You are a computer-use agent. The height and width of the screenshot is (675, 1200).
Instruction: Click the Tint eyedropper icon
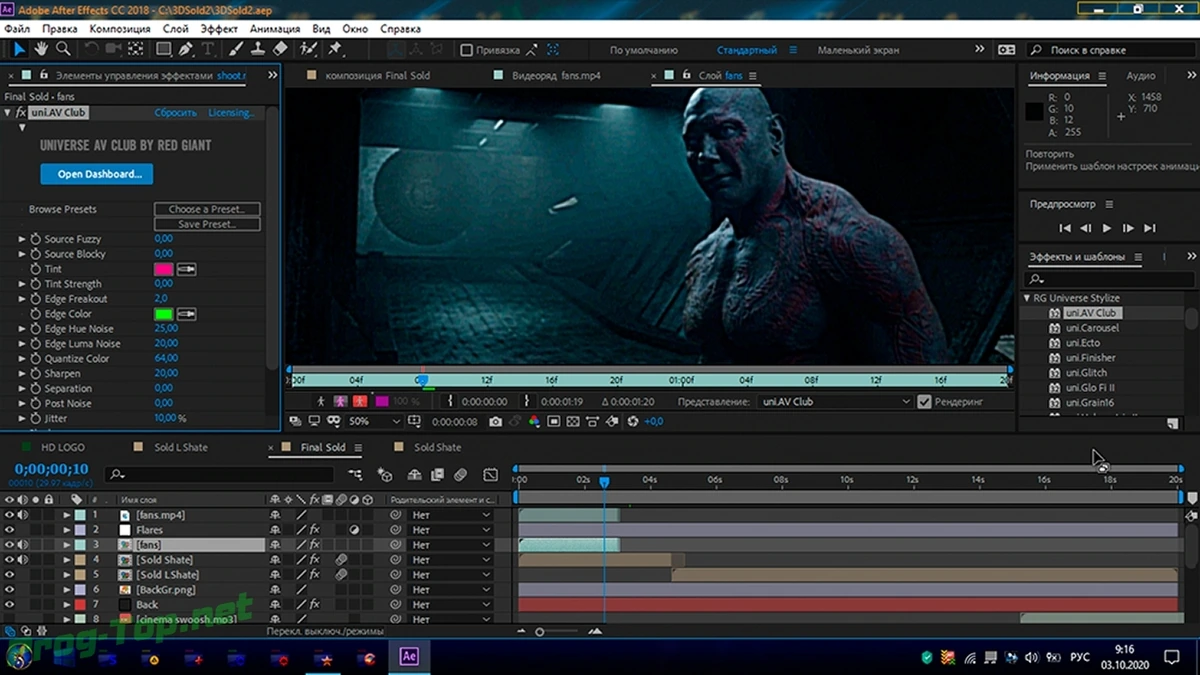click(187, 269)
